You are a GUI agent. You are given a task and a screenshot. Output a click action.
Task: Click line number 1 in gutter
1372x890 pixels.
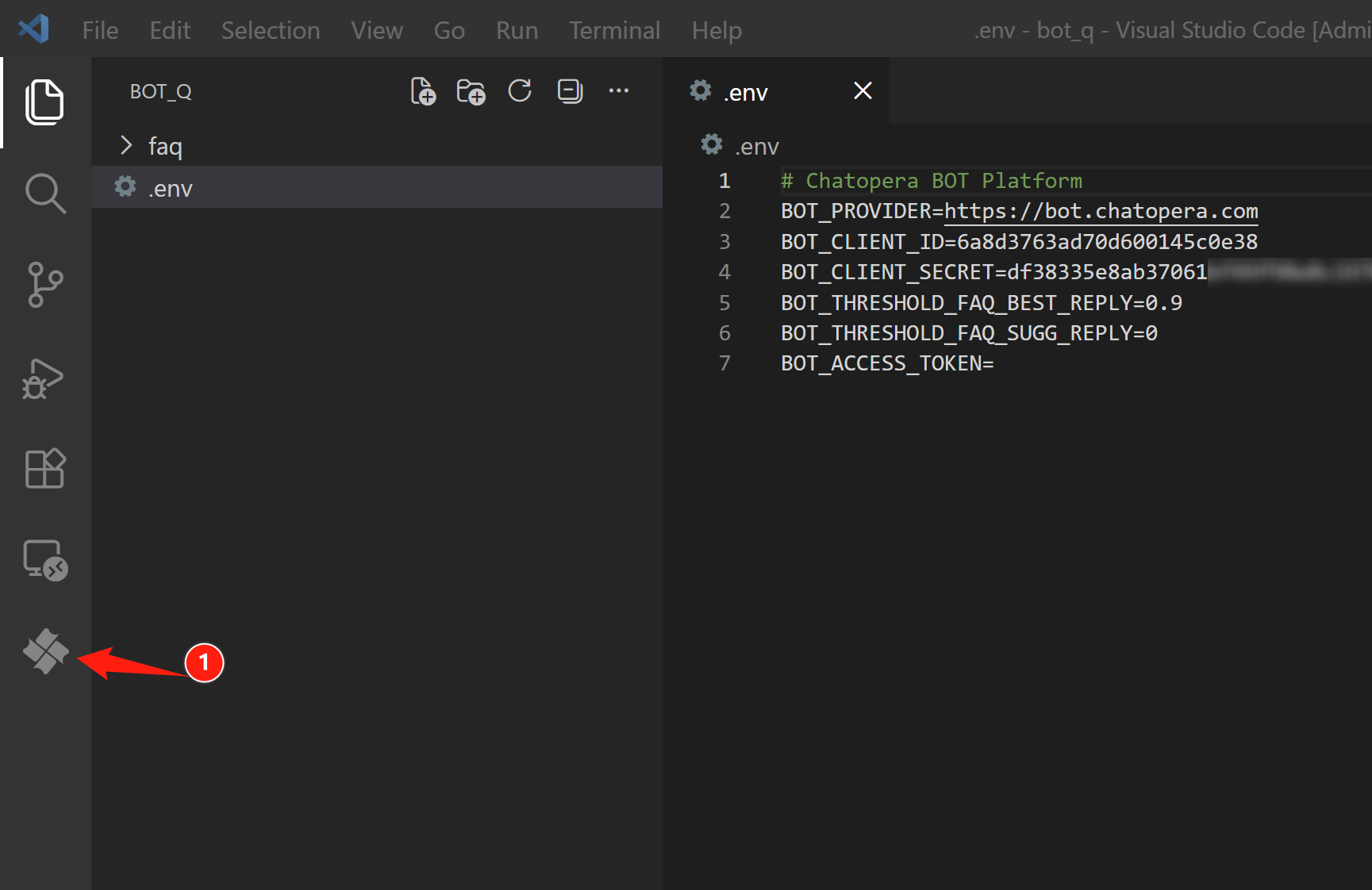tap(724, 181)
